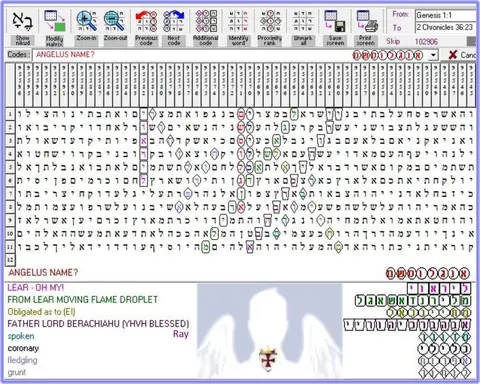Select matrix row number 1
This screenshot has width=480, height=384.
(x=10, y=114)
